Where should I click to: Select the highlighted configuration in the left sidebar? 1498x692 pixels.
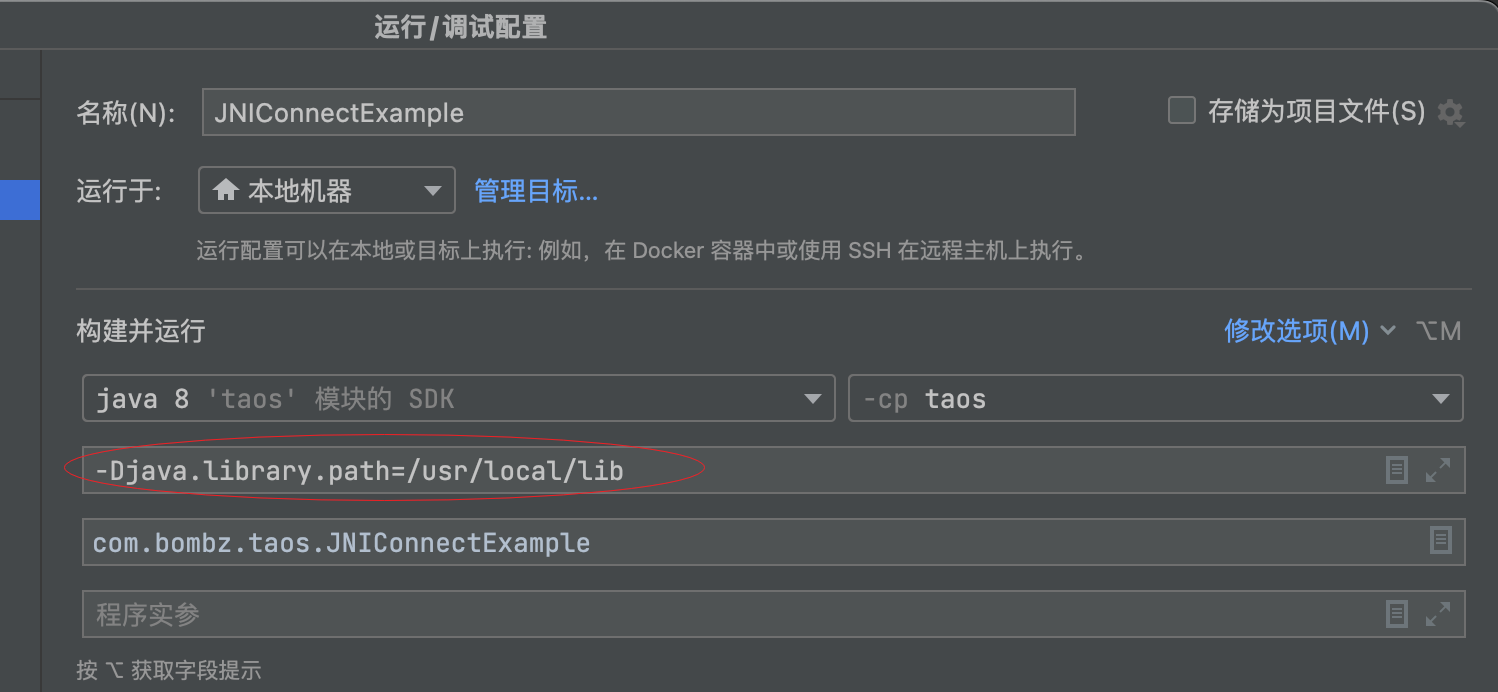(20, 200)
